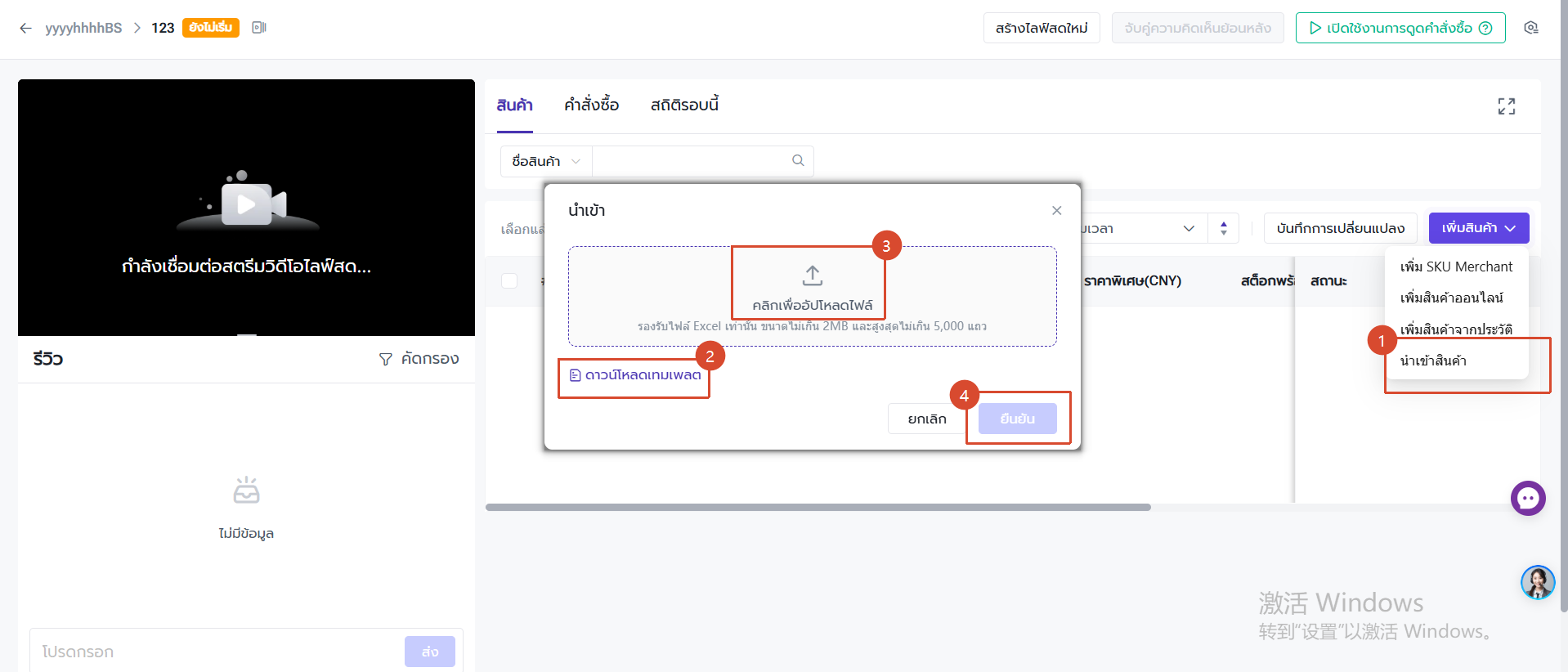Click the ราคาพิเศษ(CNY) column header
Image resolution: width=1568 pixels, height=672 pixels.
point(1132,280)
